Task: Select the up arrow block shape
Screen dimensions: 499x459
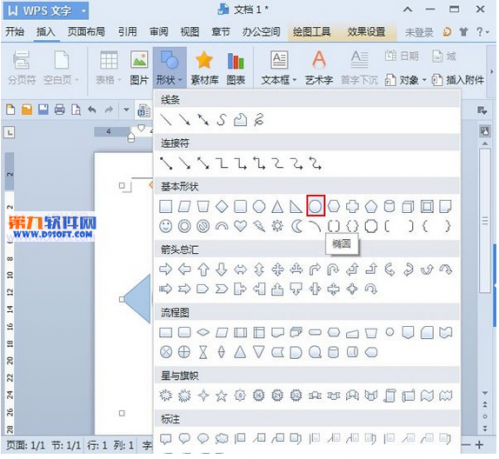Action: tap(203, 269)
